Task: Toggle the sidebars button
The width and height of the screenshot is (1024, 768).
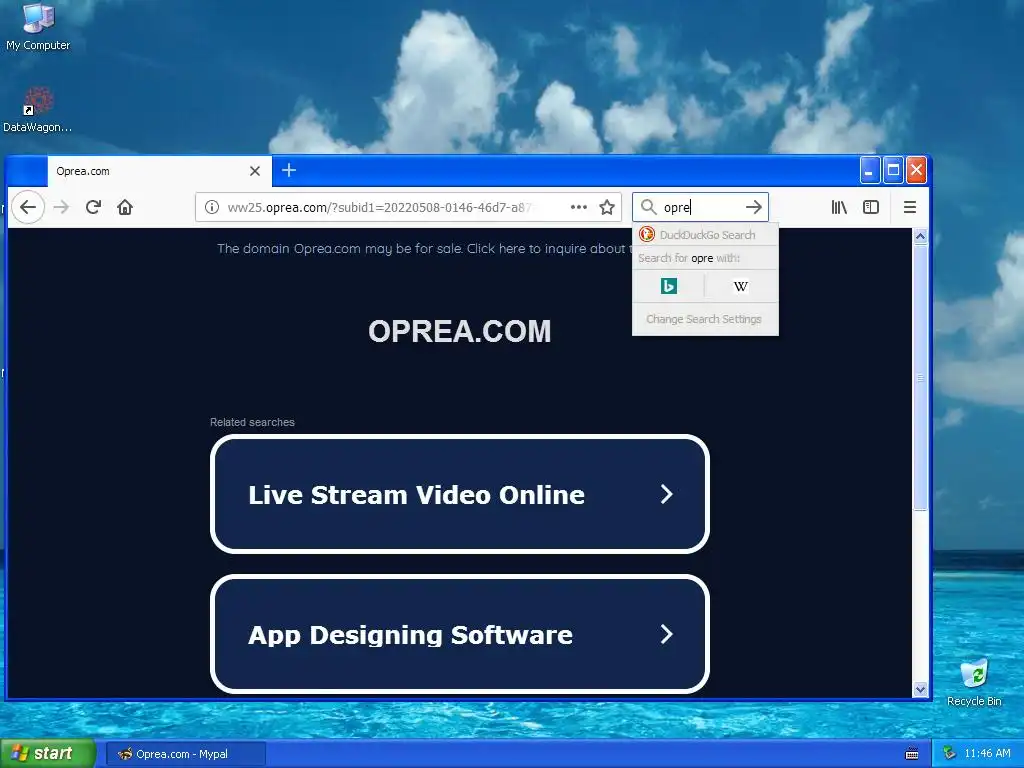Action: 871,207
